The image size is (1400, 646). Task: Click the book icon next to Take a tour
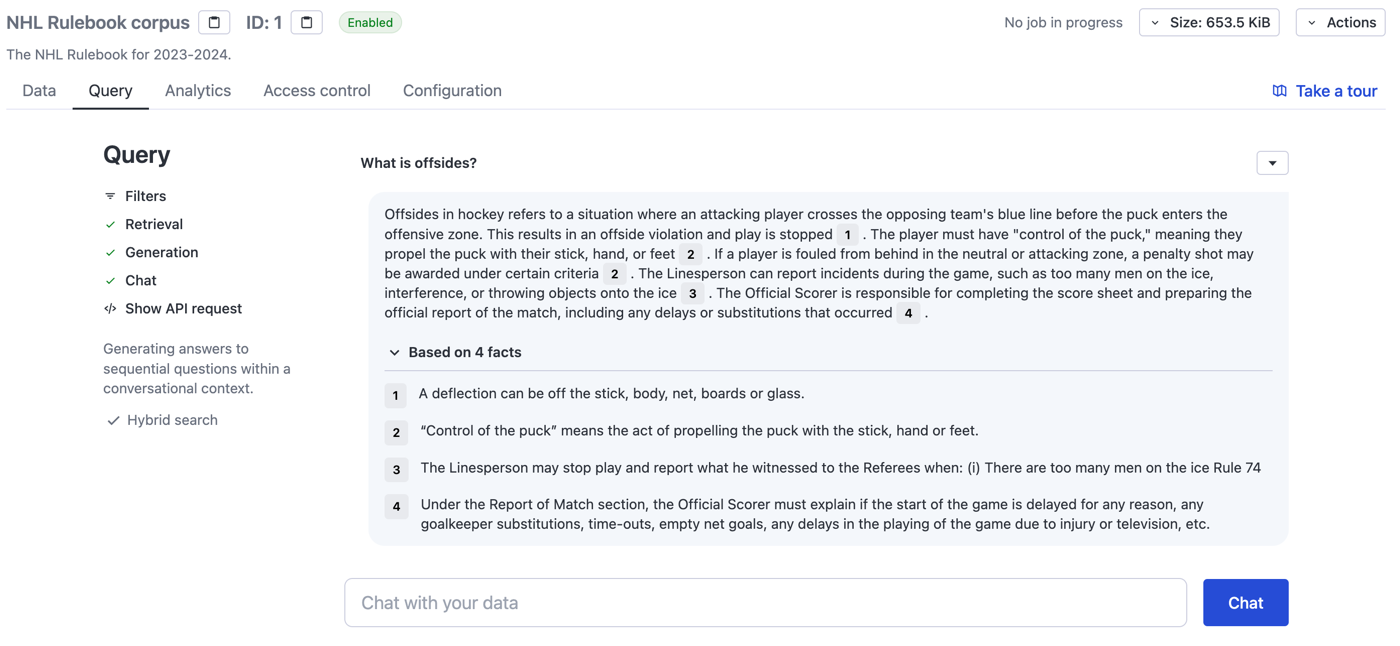pyautogui.click(x=1279, y=90)
